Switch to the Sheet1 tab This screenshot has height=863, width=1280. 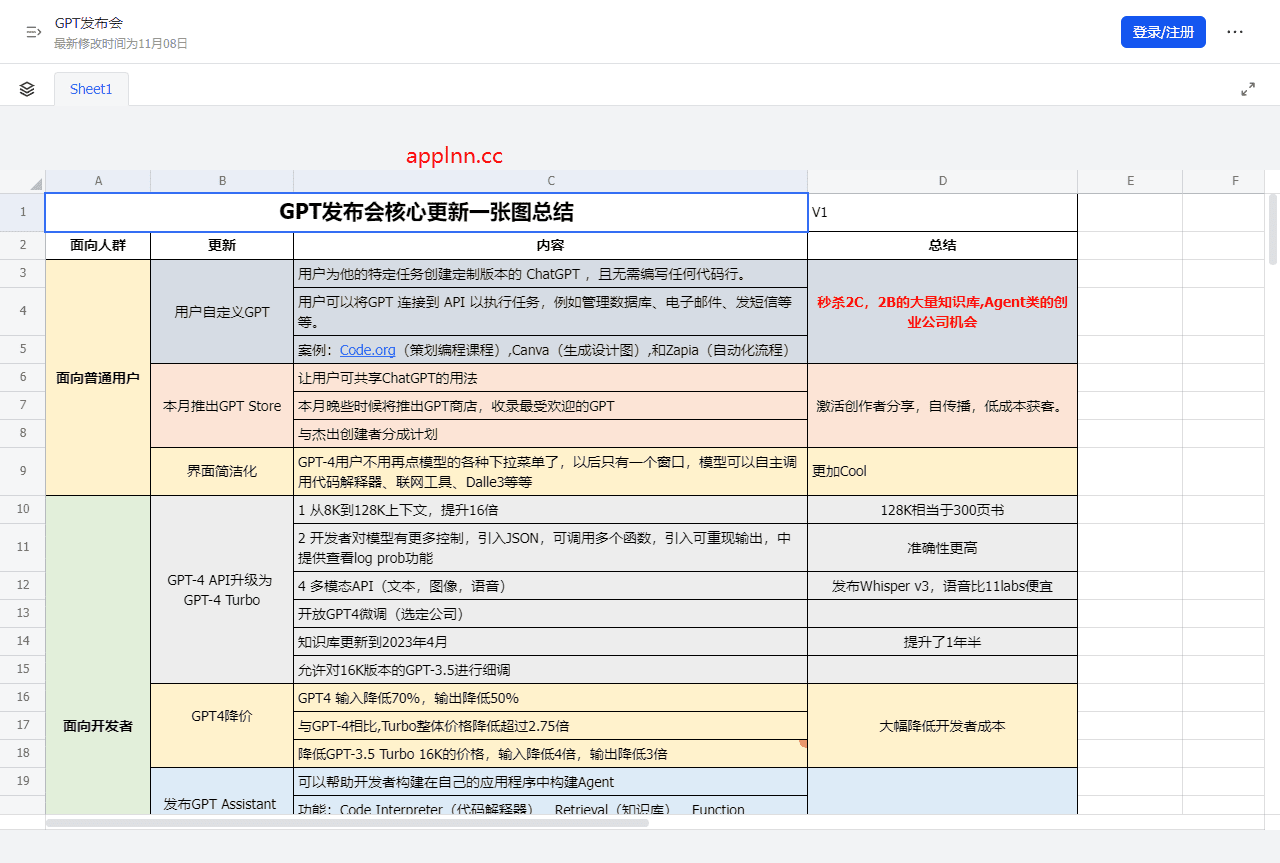click(x=91, y=88)
